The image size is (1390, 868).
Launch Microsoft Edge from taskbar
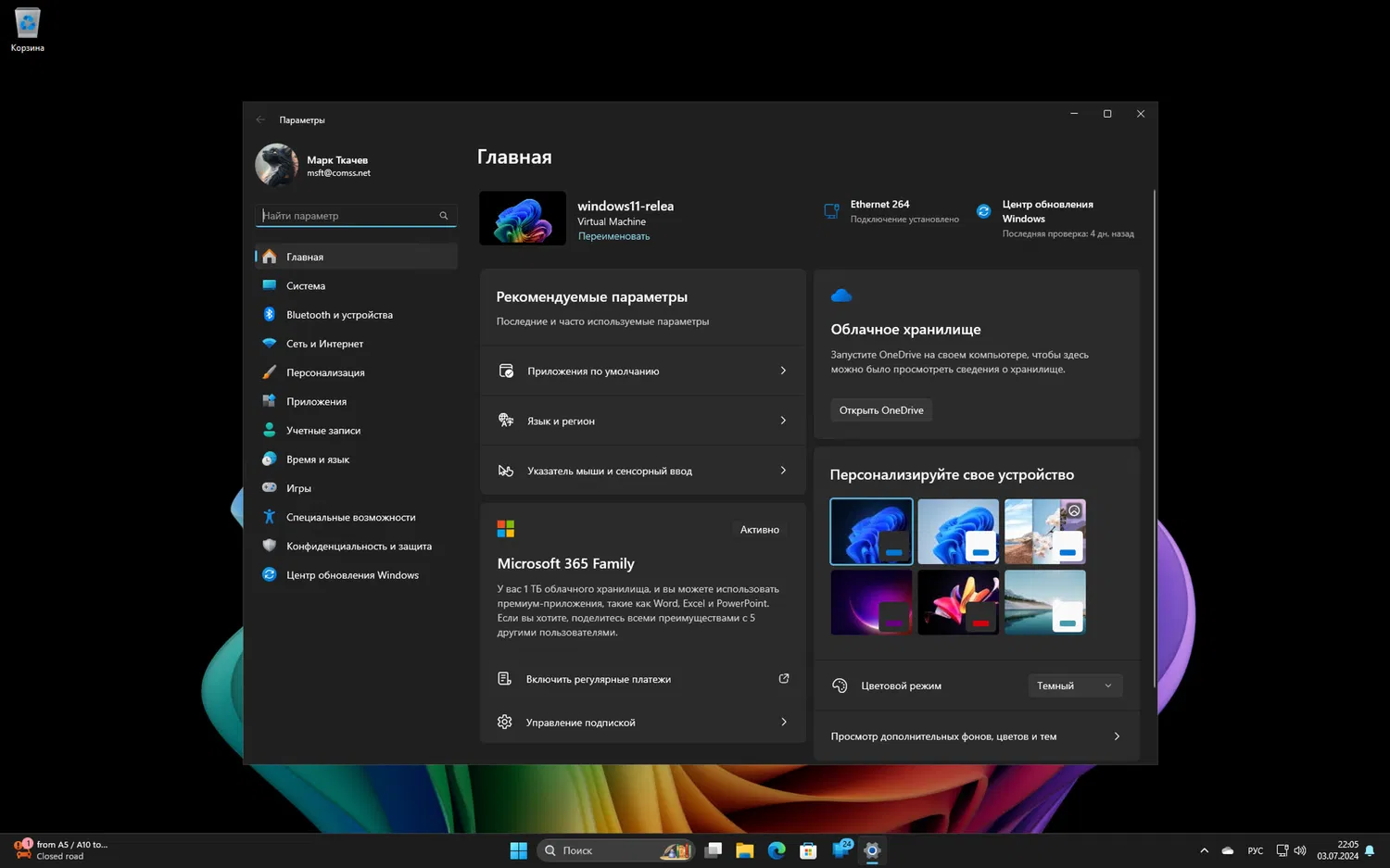click(x=777, y=850)
